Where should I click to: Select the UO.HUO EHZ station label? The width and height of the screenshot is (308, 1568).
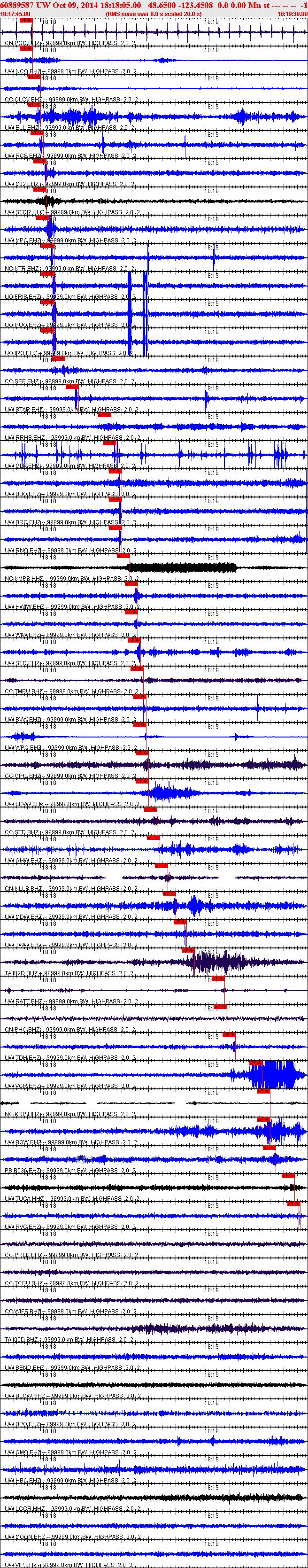[x=70, y=325]
